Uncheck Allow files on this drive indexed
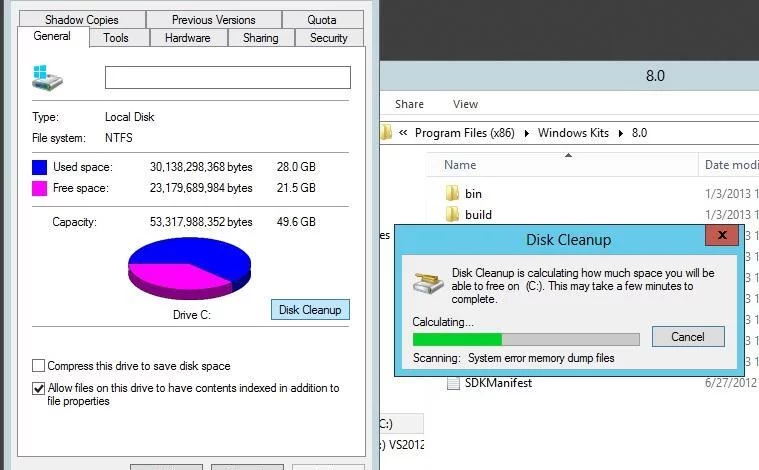 tap(38, 388)
